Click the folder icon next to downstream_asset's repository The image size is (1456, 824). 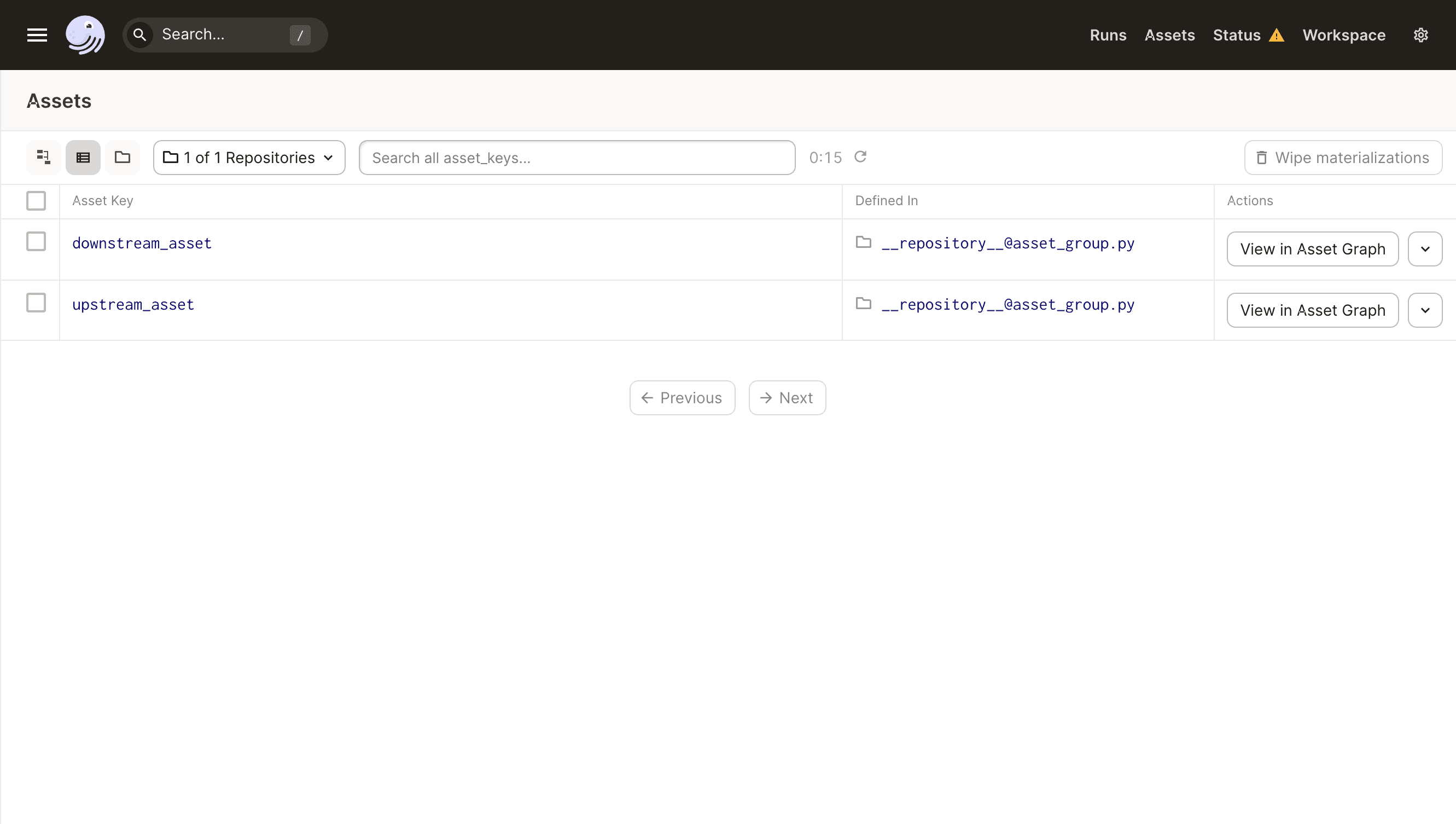click(864, 242)
